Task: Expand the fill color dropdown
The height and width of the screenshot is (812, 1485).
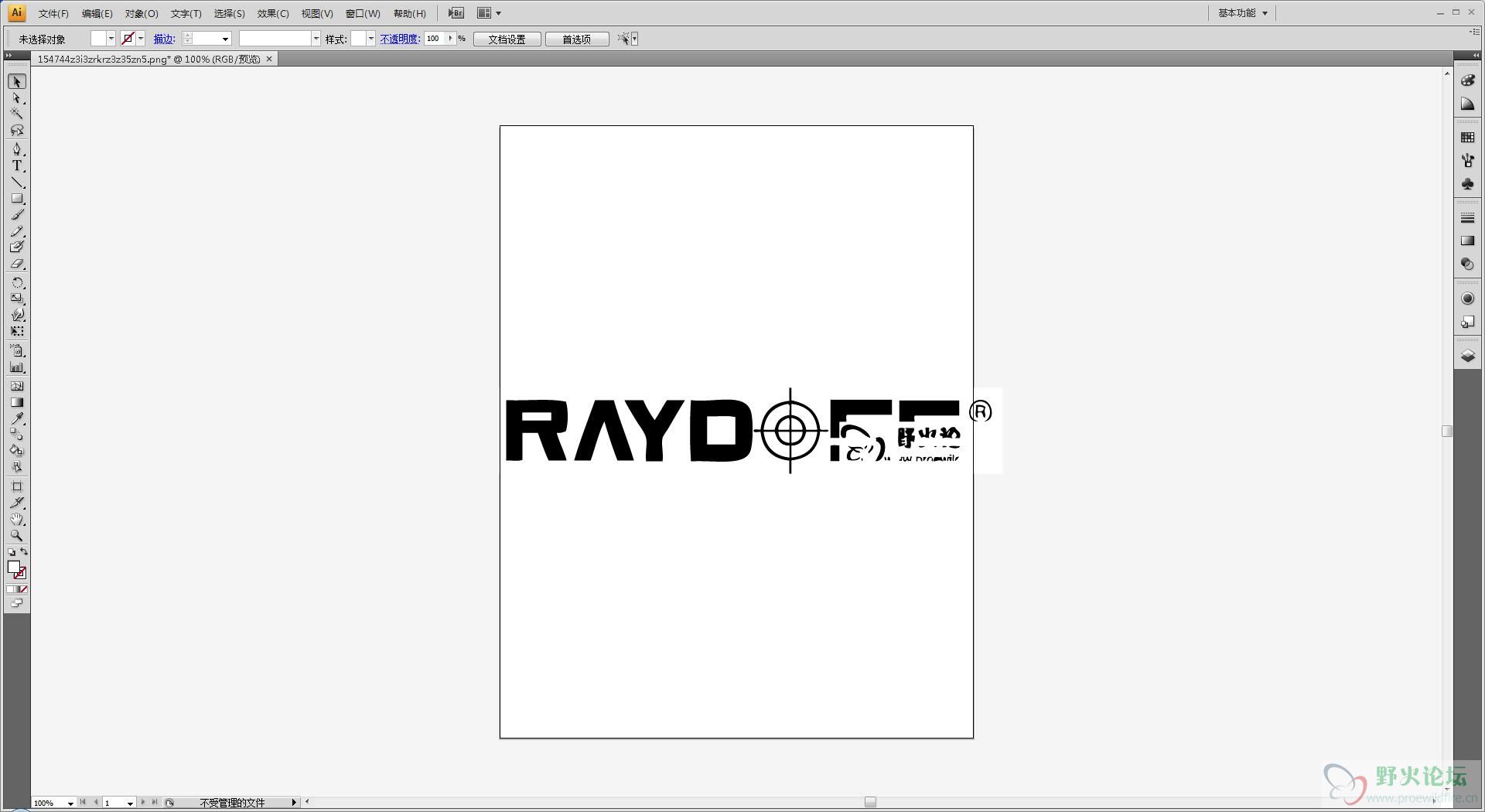Action: point(111,39)
